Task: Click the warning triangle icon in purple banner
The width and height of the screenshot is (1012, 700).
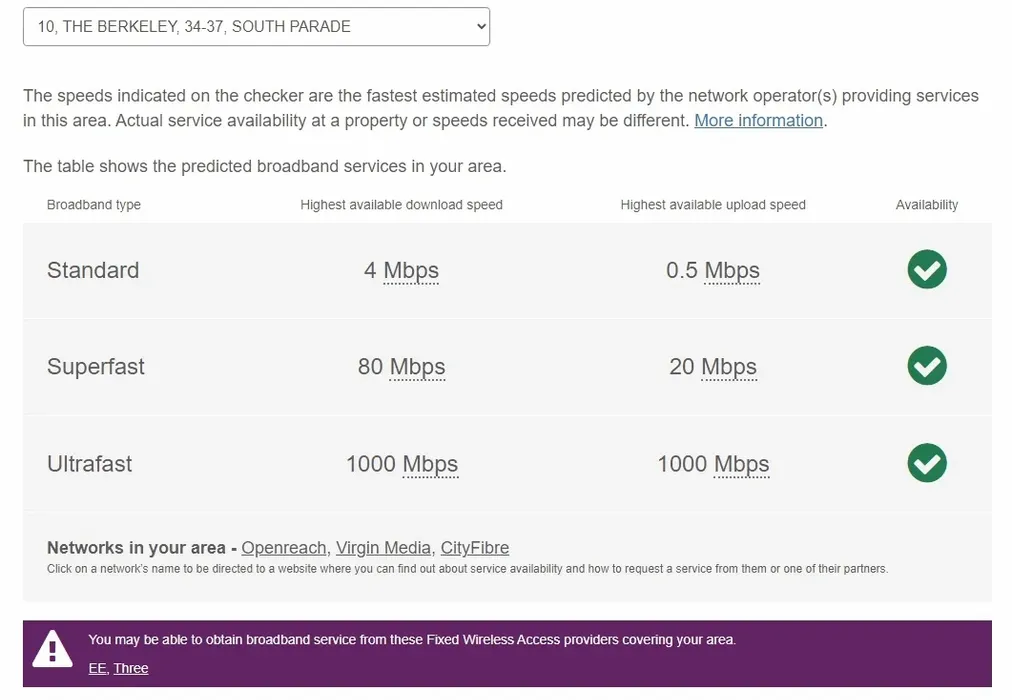Action: [52, 649]
